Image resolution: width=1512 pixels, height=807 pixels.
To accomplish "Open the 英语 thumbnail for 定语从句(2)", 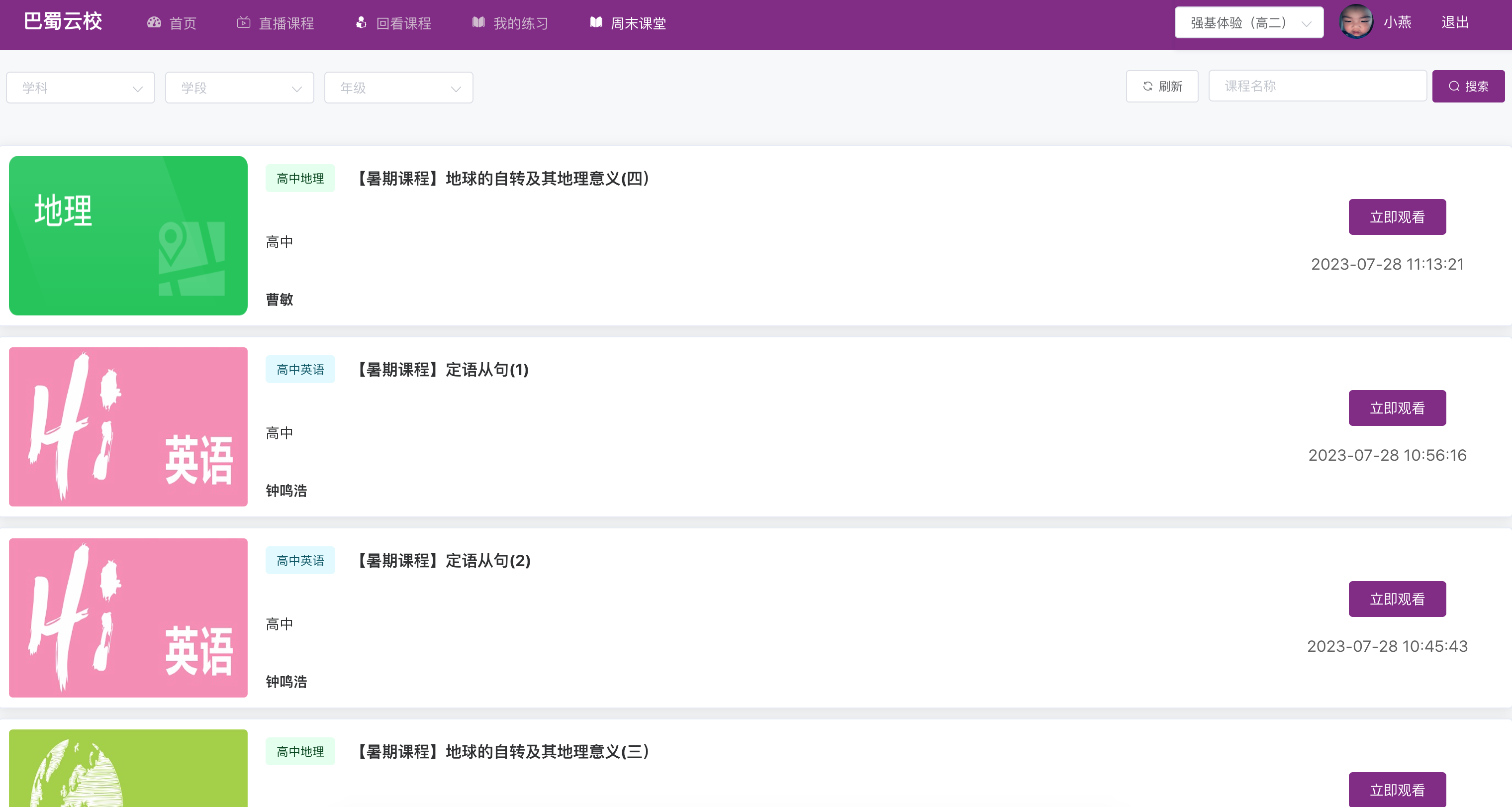I will 128,617.
